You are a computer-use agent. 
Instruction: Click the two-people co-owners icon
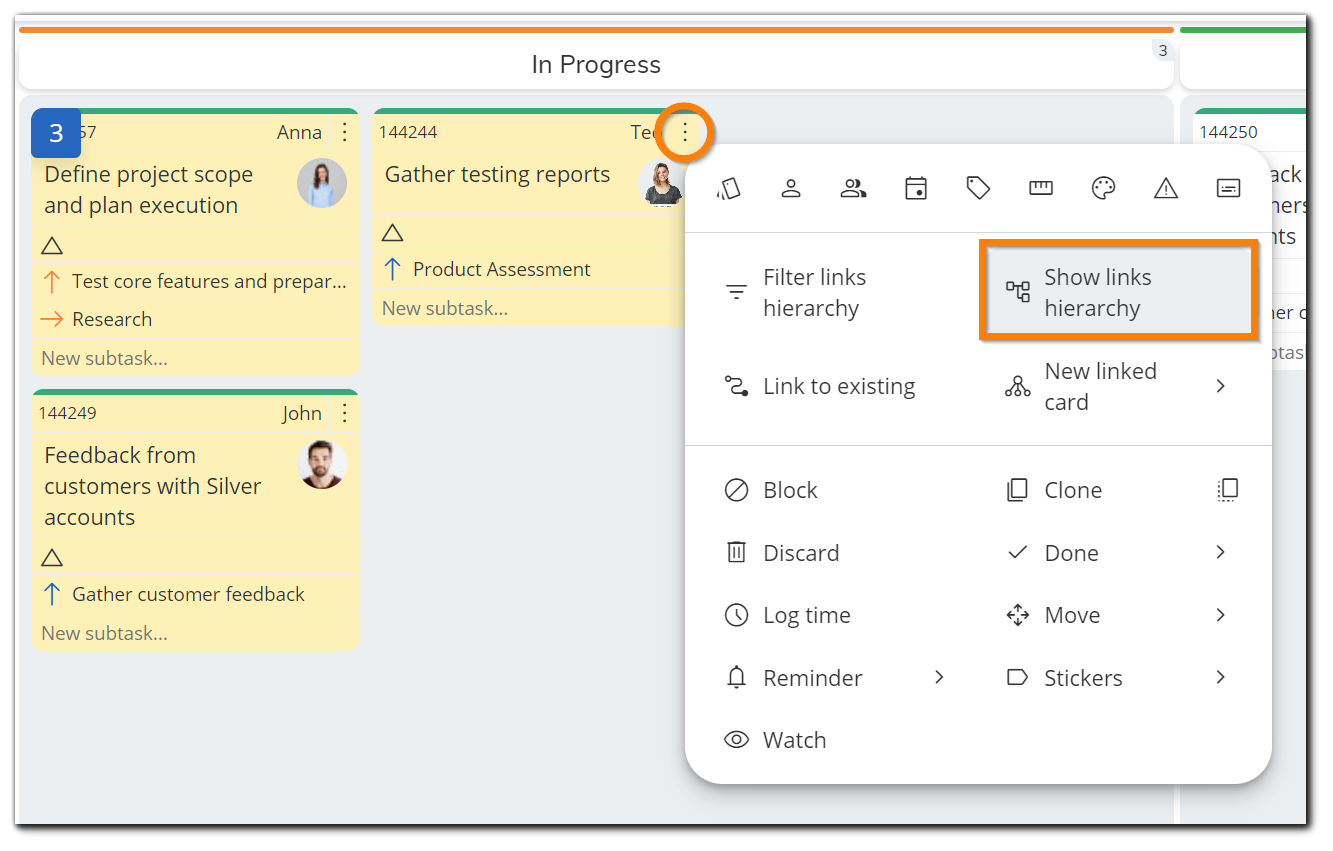(x=853, y=188)
